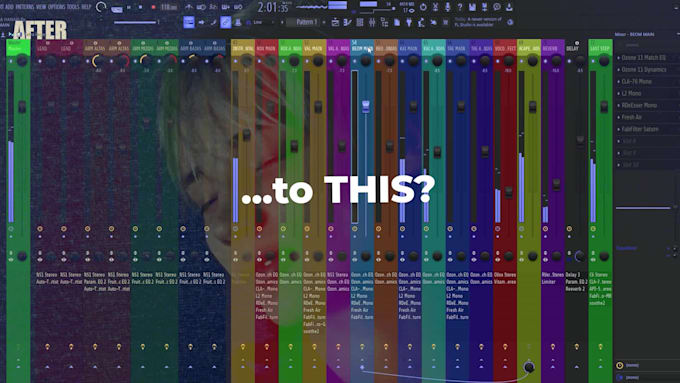Click the Master track volume fader
680x383 pixels.
pos(22,107)
